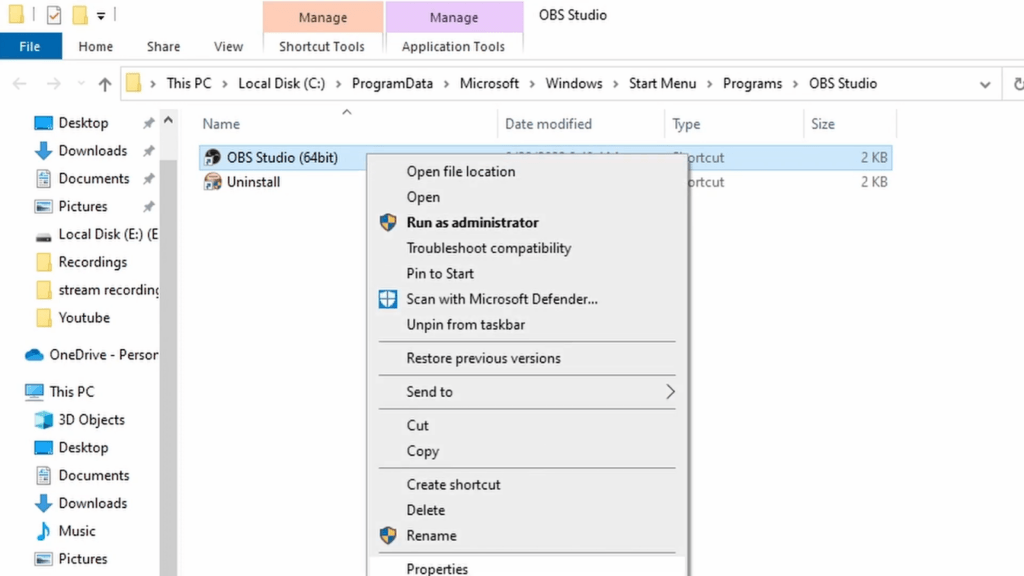Select This PC in navigation pane

click(x=71, y=392)
